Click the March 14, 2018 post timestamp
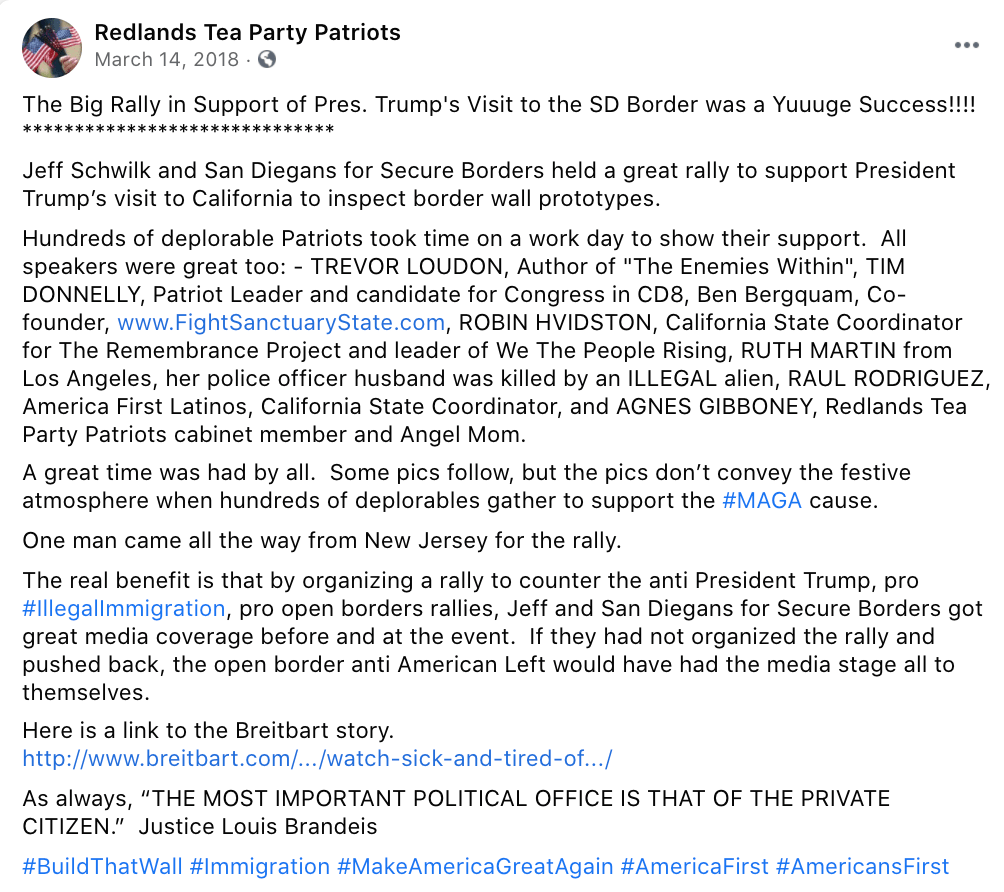Screen dimensions: 1004x892 [166, 60]
